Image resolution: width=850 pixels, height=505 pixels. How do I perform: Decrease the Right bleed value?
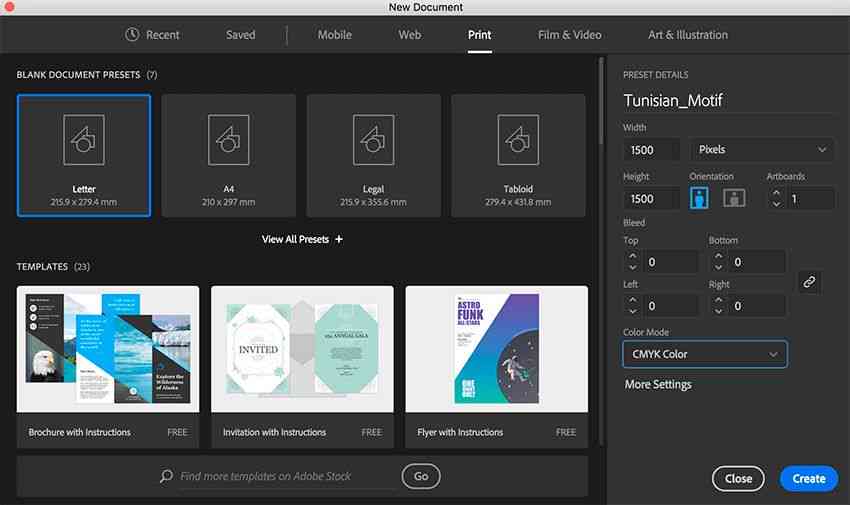coord(718,312)
